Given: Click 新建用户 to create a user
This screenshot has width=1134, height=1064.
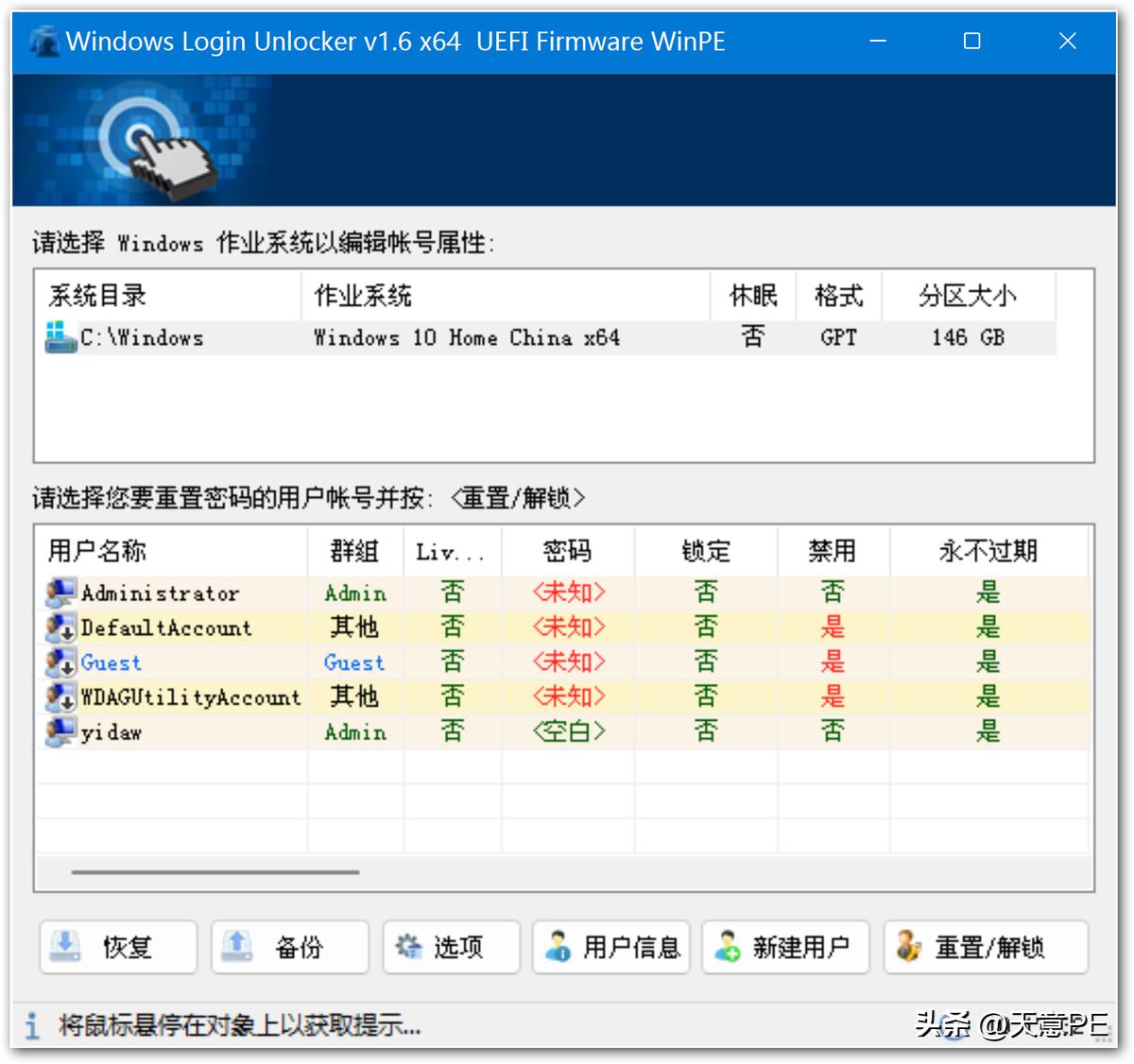Looking at the screenshot, I should (x=785, y=947).
